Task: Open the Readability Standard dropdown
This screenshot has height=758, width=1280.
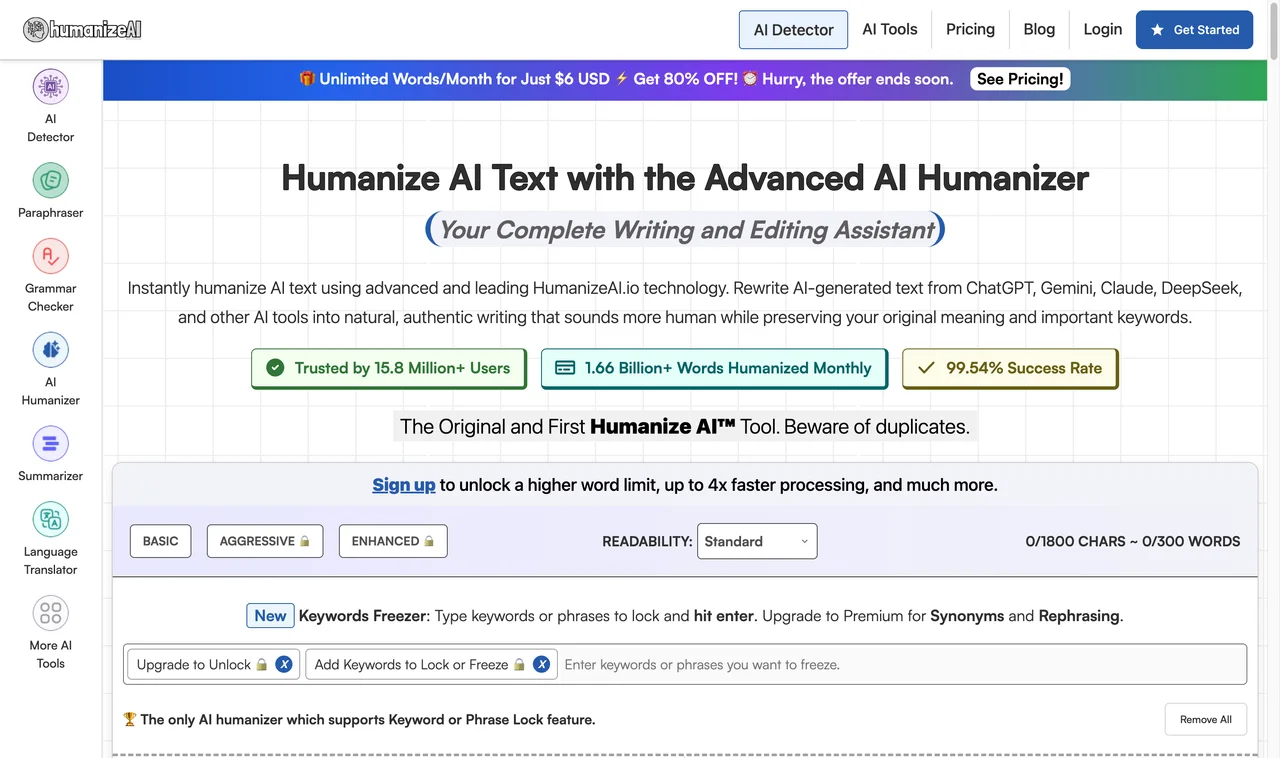Action: click(757, 541)
